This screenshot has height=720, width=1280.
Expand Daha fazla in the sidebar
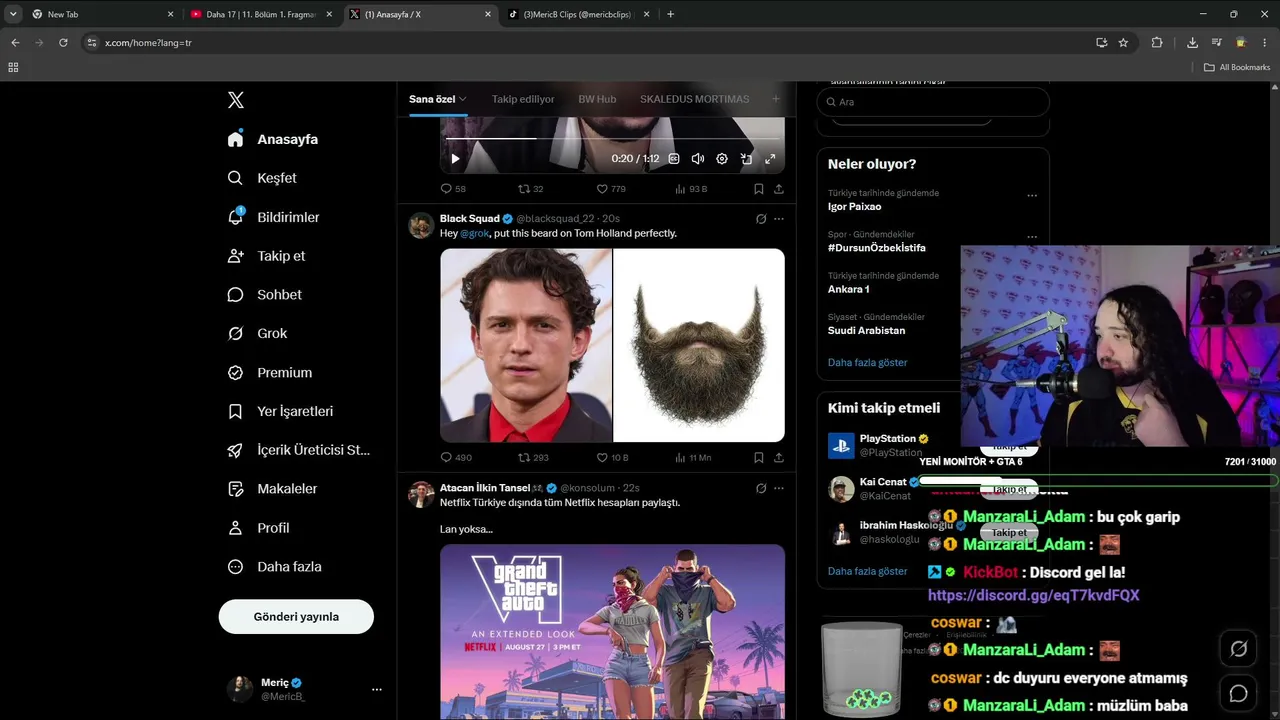pyautogui.click(x=275, y=567)
